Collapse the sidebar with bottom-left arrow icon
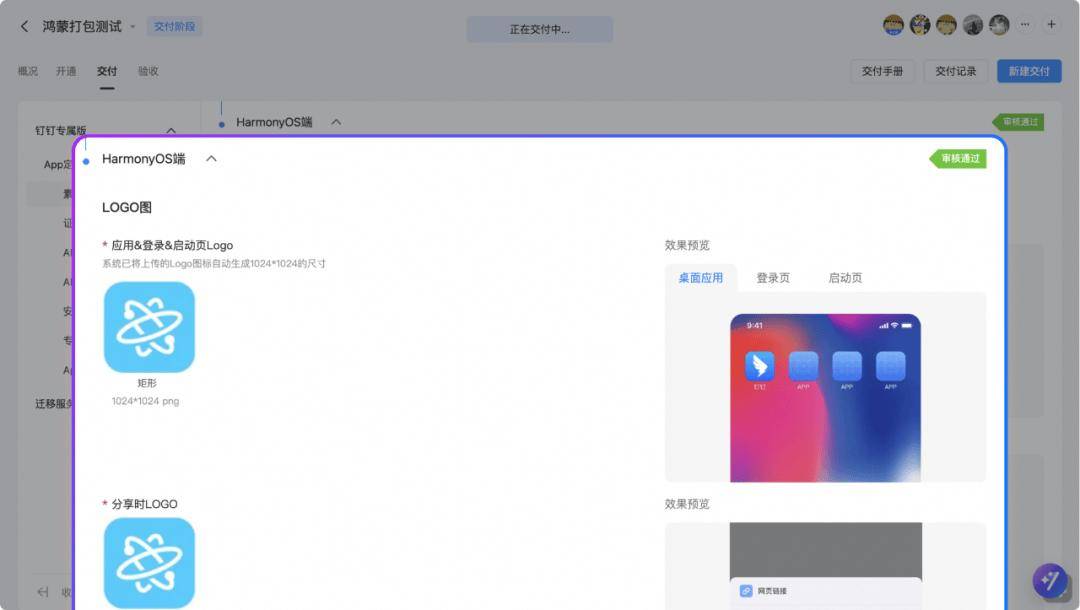This screenshot has width=1080, height=610. [43, 591]
